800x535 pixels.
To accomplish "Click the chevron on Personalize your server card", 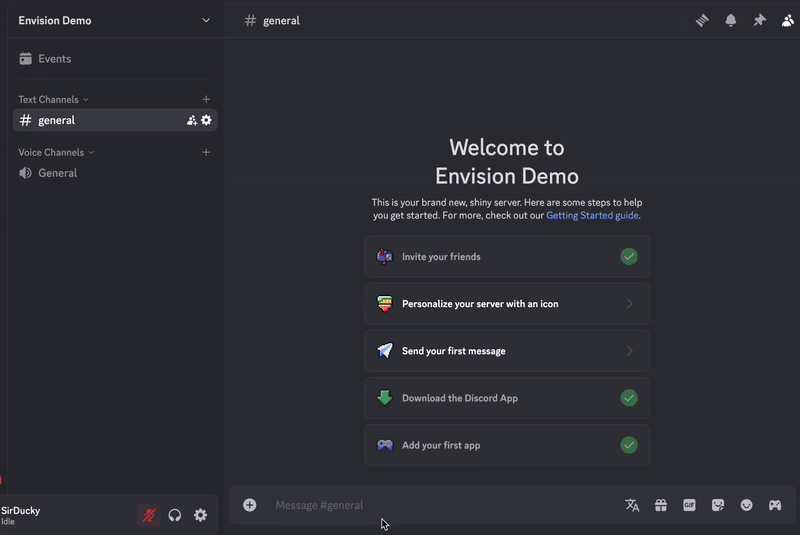I will pos(630,304).
